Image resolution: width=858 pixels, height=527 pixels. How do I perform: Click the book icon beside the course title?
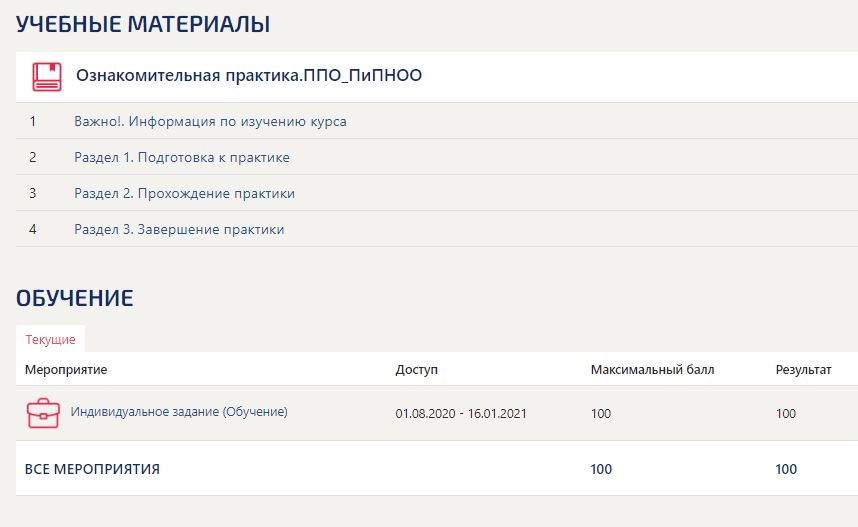[46, 77]
